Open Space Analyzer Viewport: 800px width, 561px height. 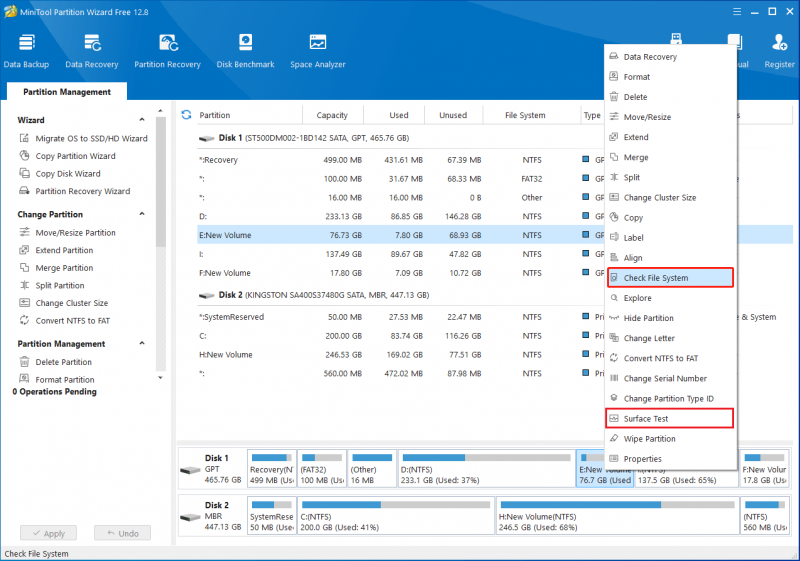point(318,51)
